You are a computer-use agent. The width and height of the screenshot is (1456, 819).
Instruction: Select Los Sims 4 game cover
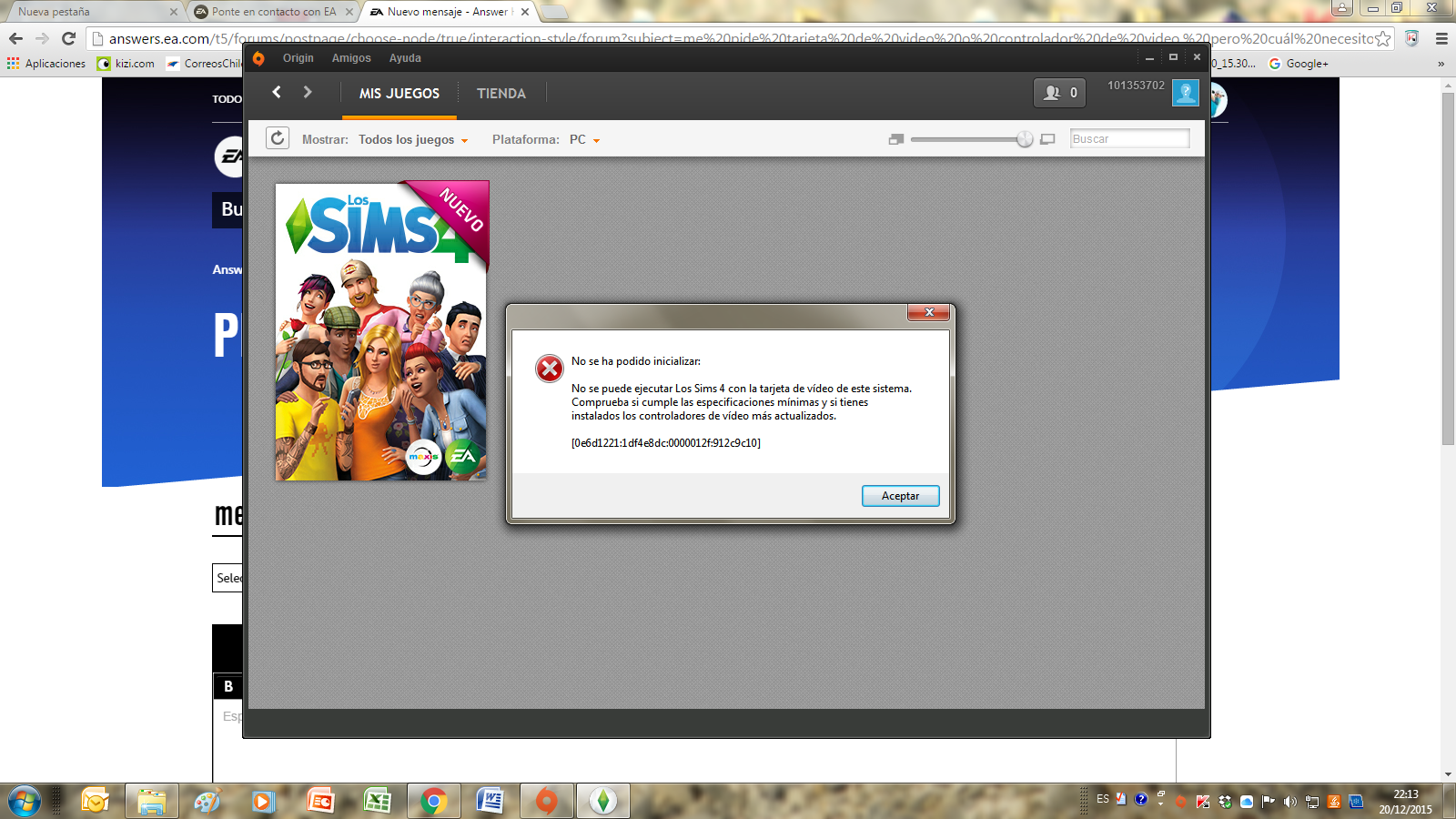(381, 330)
